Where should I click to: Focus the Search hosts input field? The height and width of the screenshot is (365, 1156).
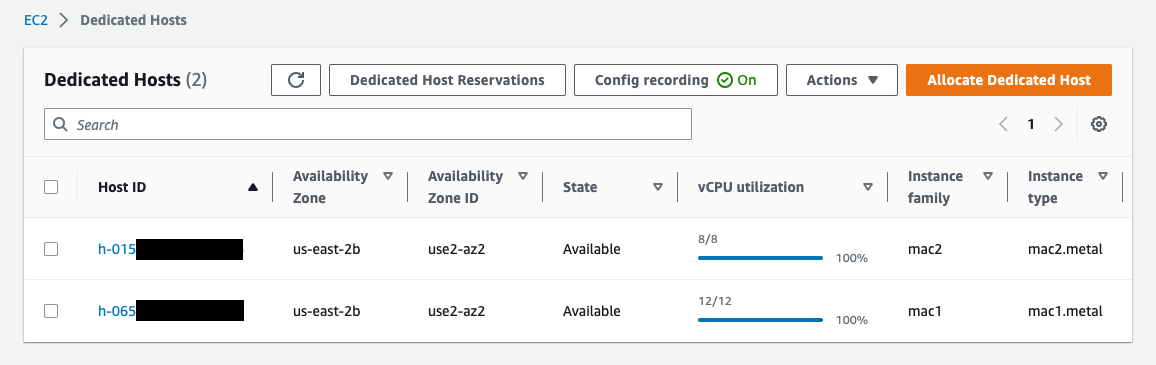click(x=368, y=125)
